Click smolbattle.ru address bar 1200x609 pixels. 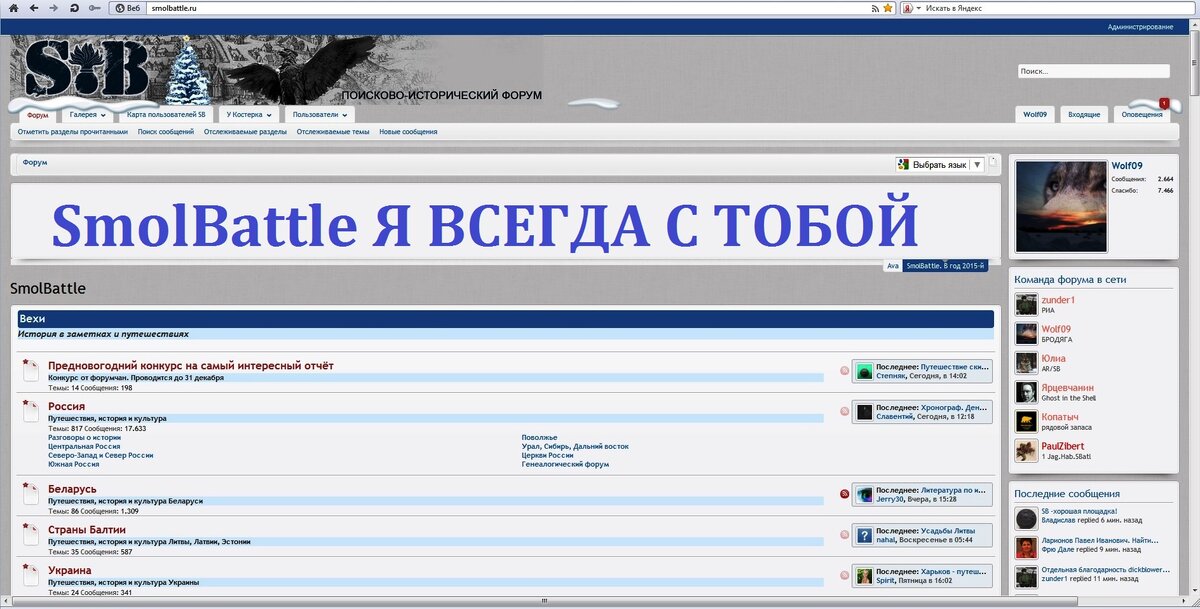tap(508, 8)
